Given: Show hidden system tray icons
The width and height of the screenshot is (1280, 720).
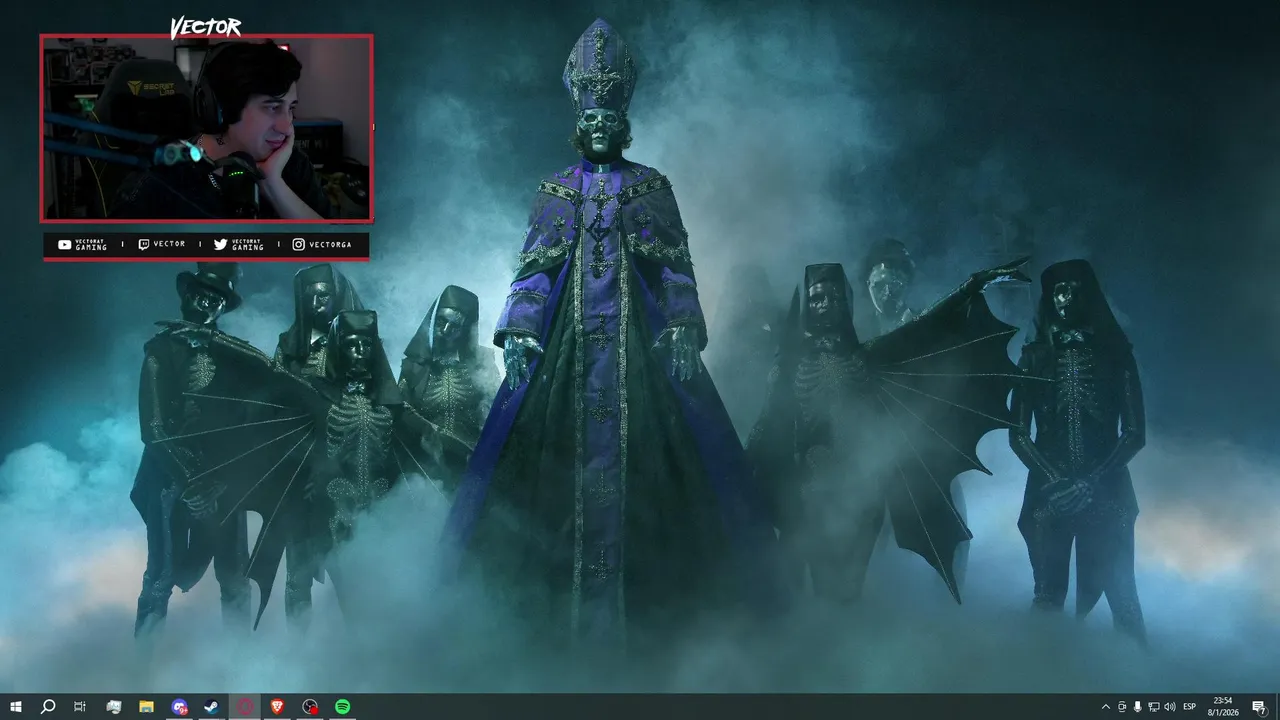Looking at the screenshot, I should coord(1105,707).
